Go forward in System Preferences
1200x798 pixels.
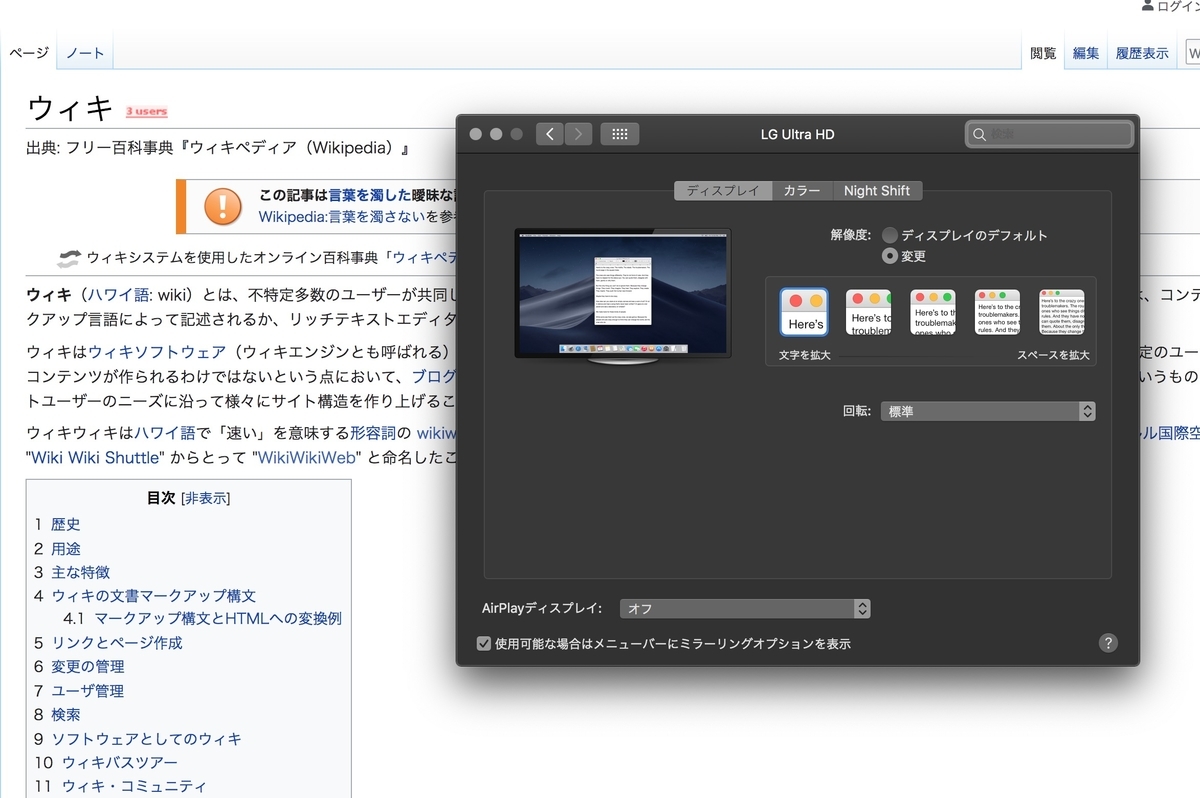click(x=578, y=134)
